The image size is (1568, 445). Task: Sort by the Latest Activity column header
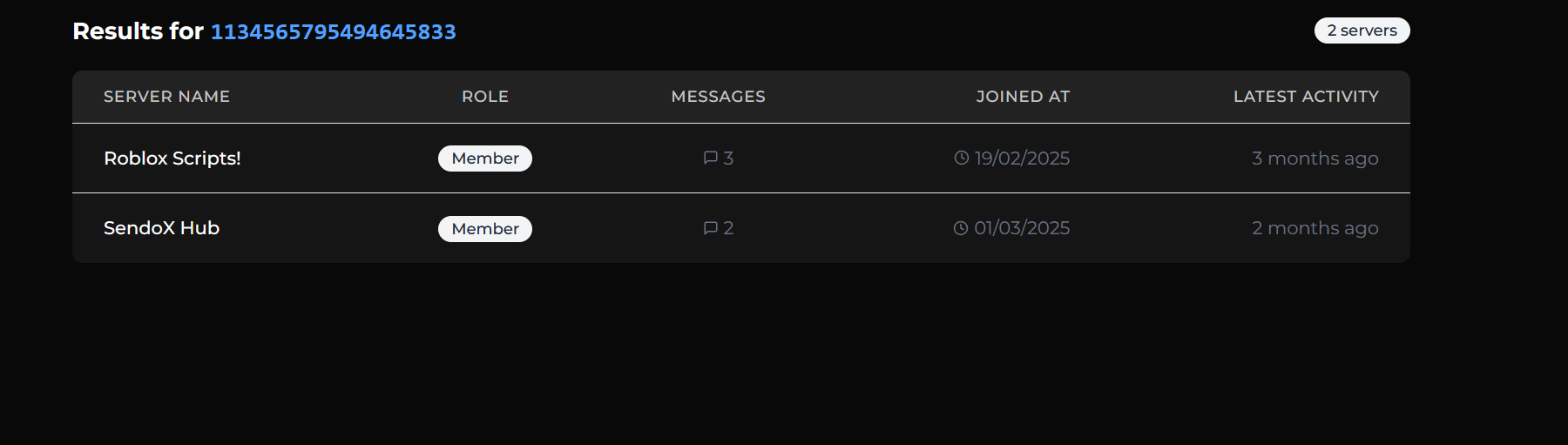pos(1306,97)
